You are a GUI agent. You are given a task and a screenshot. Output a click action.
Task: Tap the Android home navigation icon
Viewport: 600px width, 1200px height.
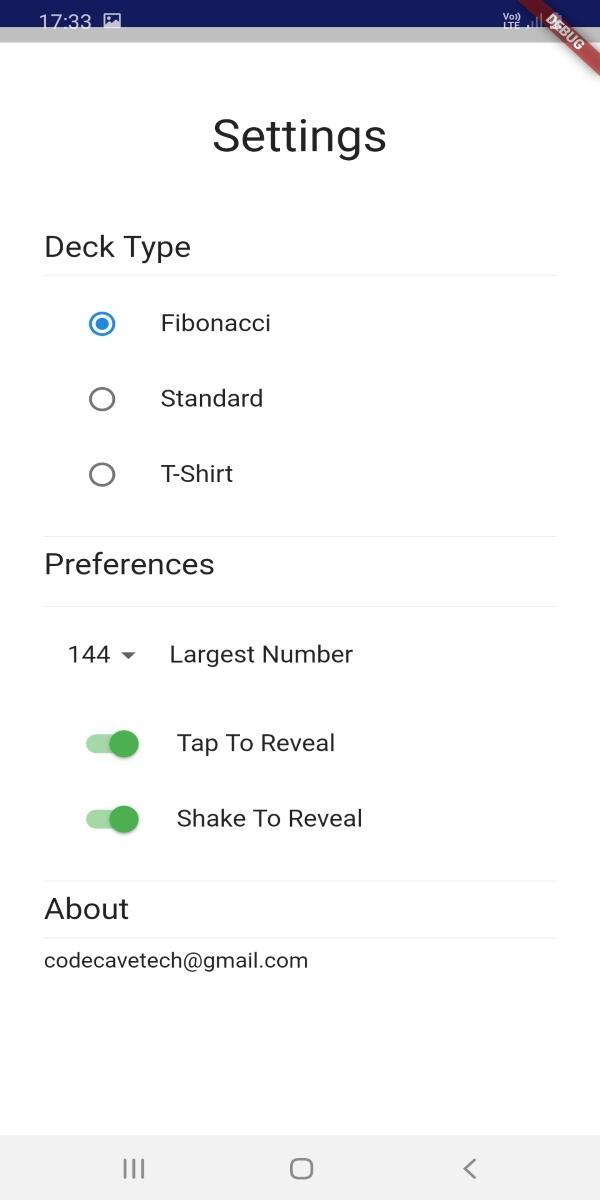coord(301,1168)
